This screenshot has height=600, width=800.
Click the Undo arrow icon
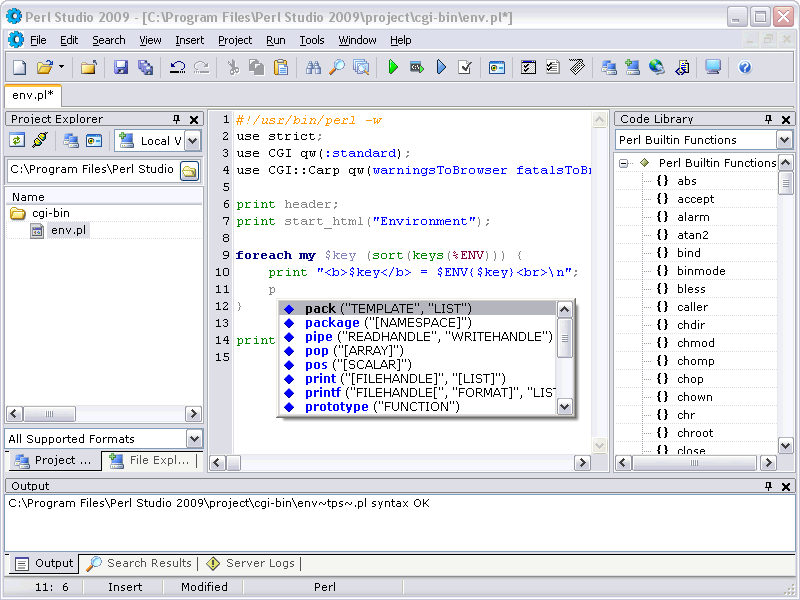tap(177, 67)
